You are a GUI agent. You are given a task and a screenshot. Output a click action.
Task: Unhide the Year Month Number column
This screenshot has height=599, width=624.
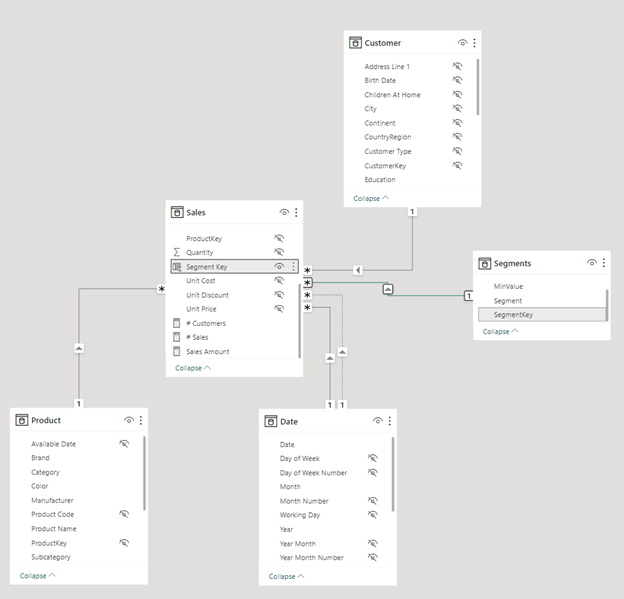click(372, 557)
